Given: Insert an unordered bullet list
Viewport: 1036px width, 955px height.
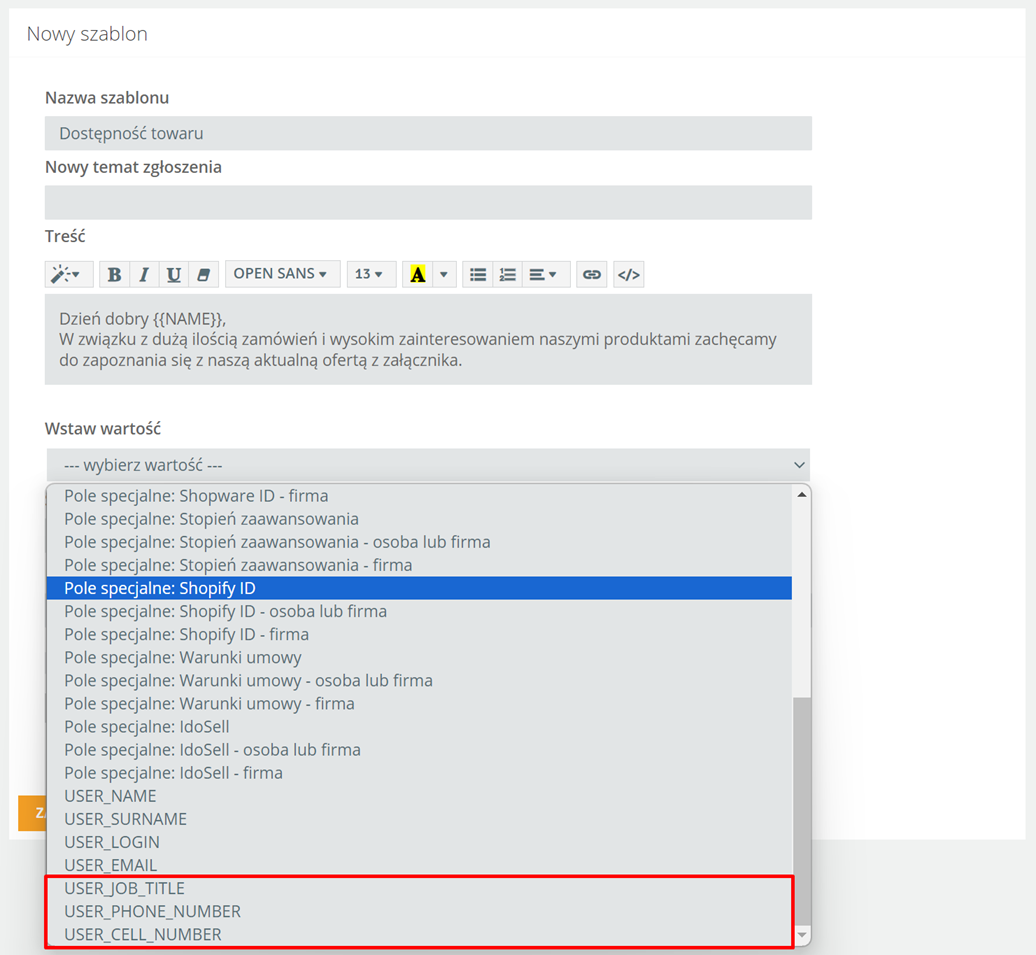Looking at the screenshot, I should [x=478, y=274].
